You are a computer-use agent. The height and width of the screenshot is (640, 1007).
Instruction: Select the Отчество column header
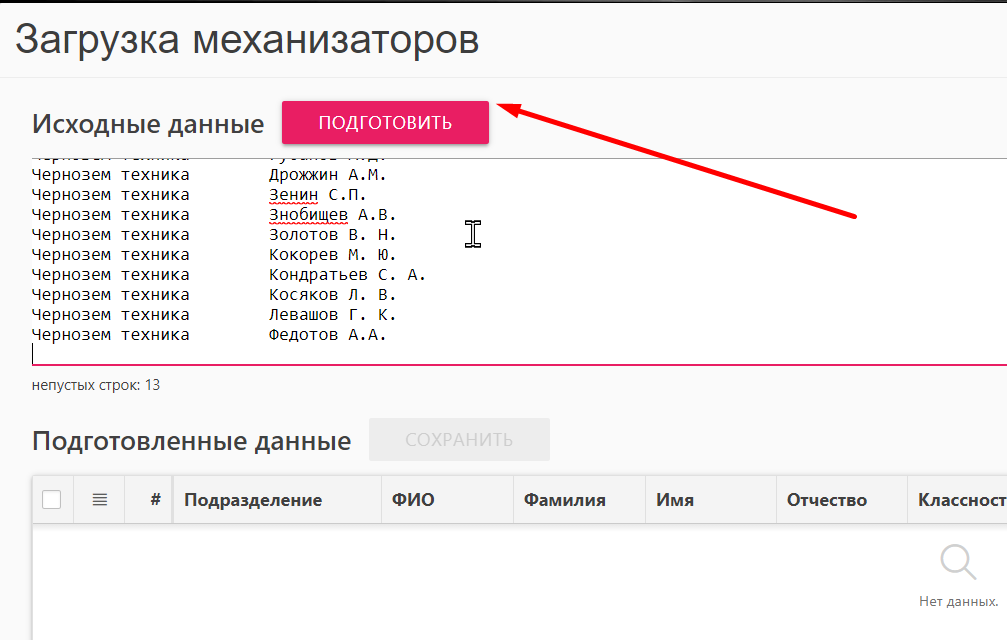pyautogui.click(x=826, y=500)
